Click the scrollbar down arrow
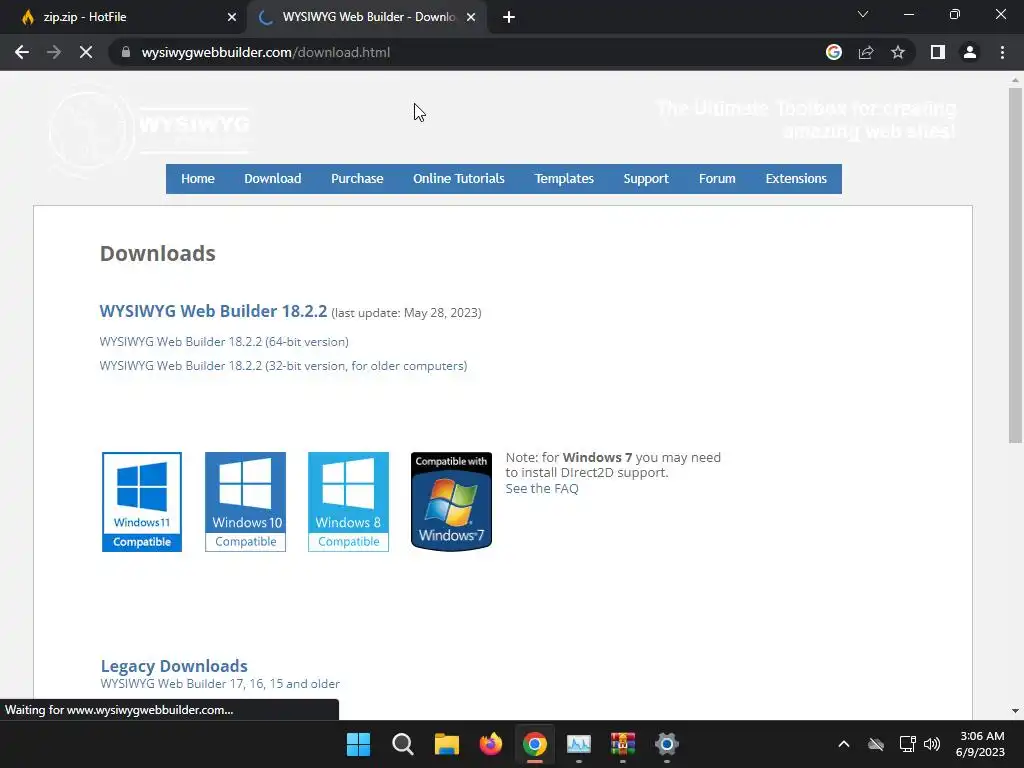The image size is (1024, 768). (1015, 711)
